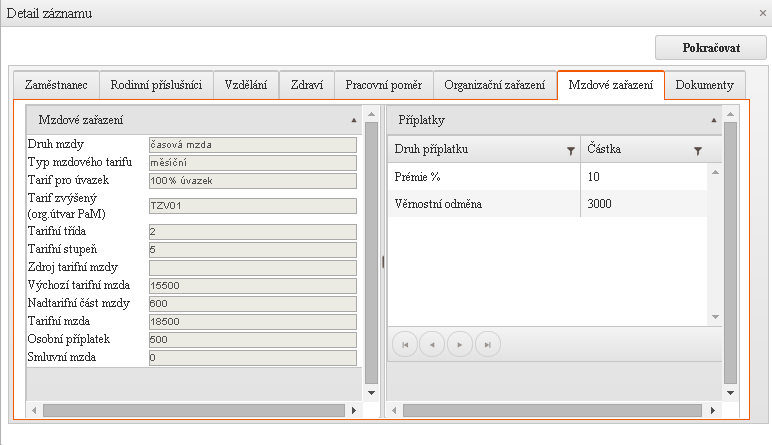Click the Tarifní mzda input field
The width and height of the screenshot is (772, 445).
tap(251, 321)
